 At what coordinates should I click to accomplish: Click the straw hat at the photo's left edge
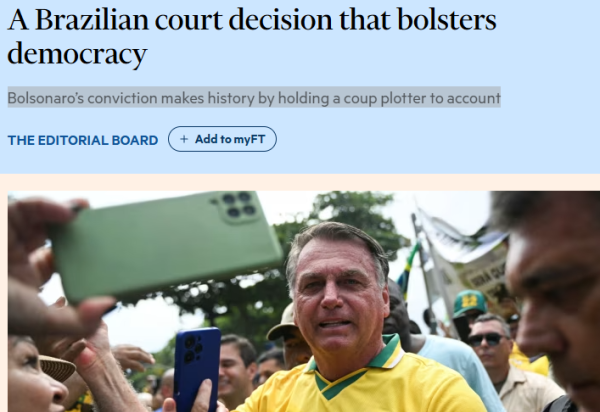[x=55, y=368]
